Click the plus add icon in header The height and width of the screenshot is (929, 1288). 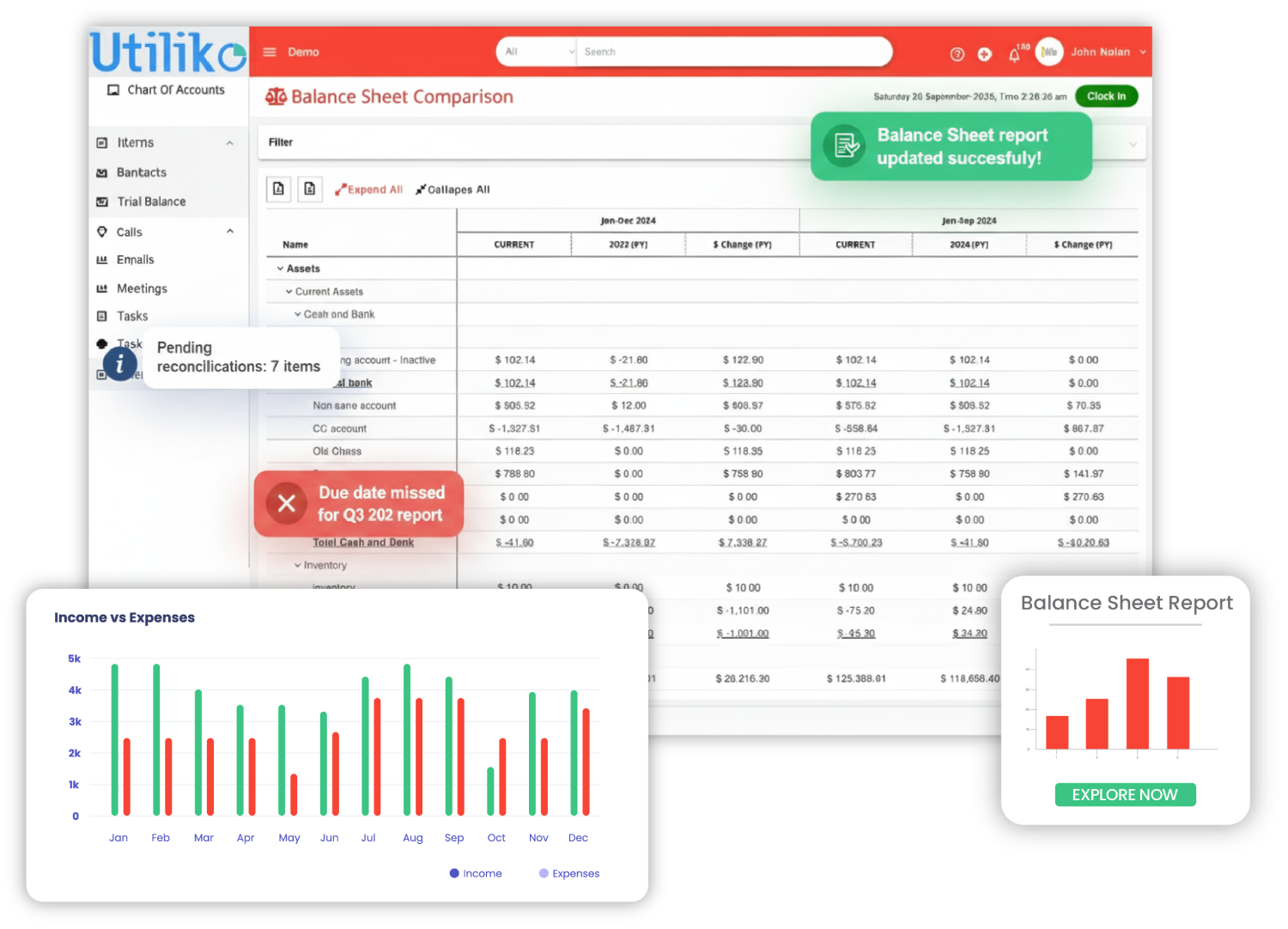click(x=985, y=54)
